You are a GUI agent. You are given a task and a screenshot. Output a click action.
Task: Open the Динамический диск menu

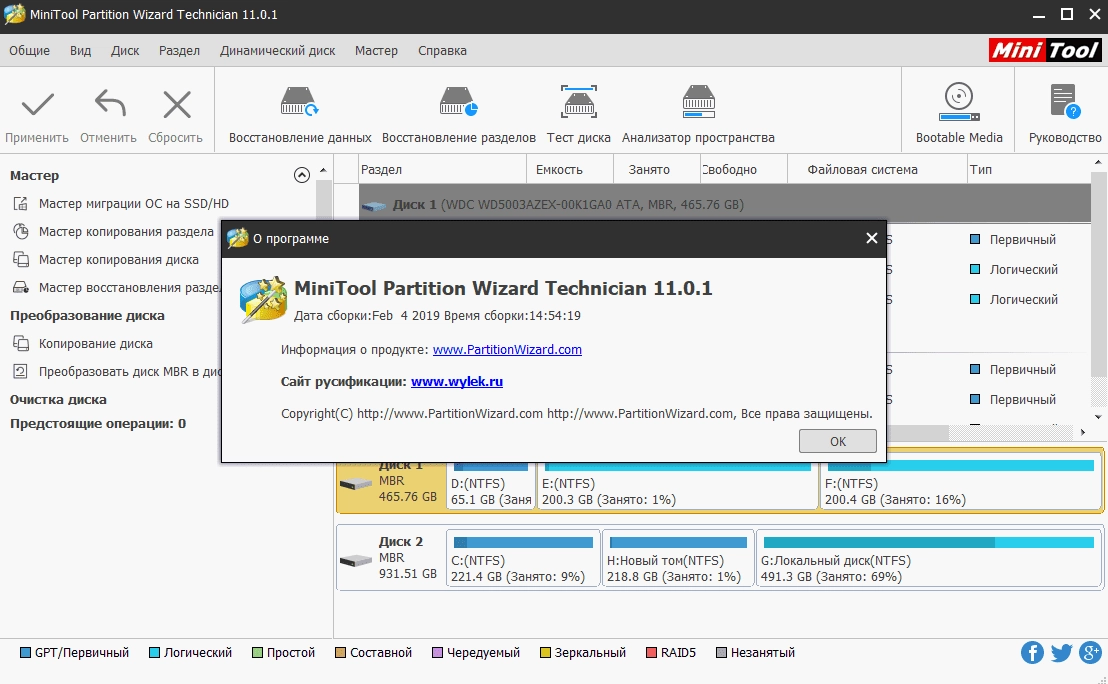click(278, 51)
